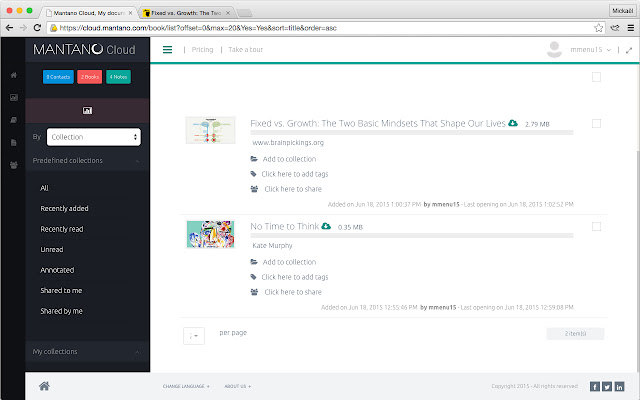
Task: Switch to the Fixed vs. Growth browser tab
Action: [186, 13]
